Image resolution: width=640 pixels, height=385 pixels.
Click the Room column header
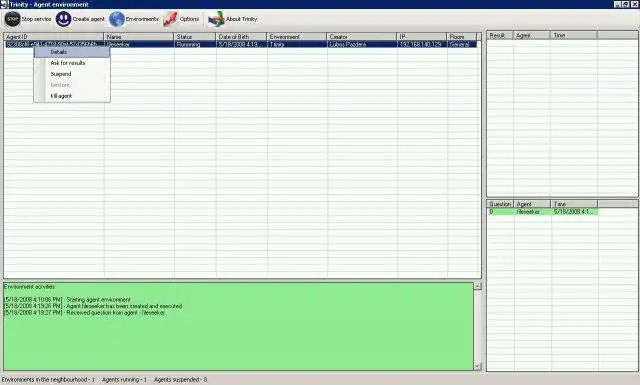tap(462, 37)
